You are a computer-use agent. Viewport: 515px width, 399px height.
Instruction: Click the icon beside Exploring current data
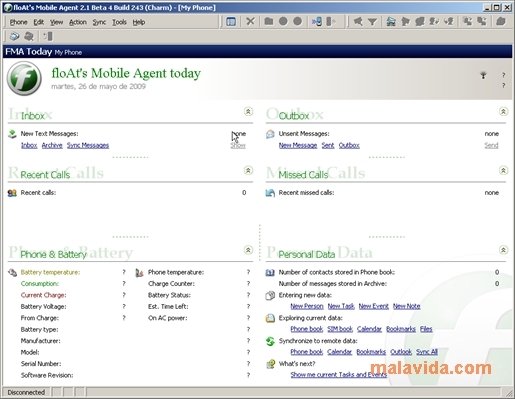(x=270, y=318)
